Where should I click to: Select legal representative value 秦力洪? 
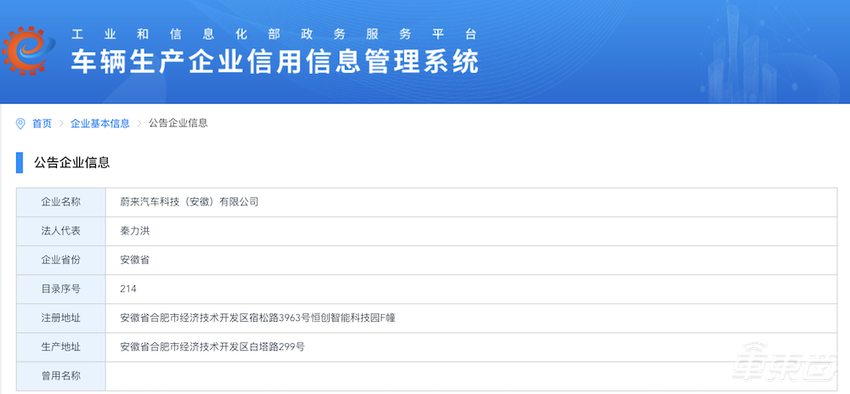(134, 231)
